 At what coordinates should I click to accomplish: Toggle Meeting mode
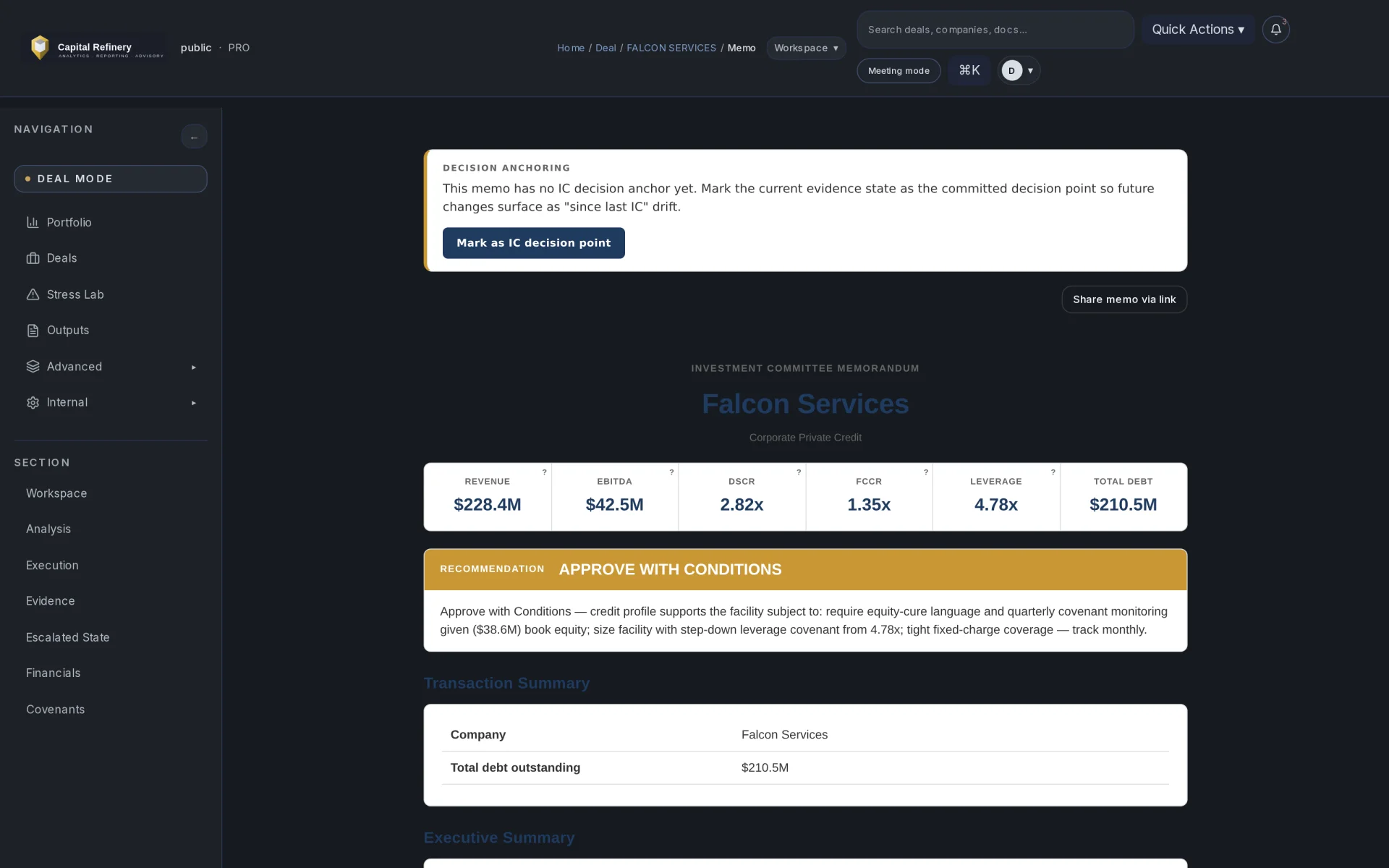899,70
